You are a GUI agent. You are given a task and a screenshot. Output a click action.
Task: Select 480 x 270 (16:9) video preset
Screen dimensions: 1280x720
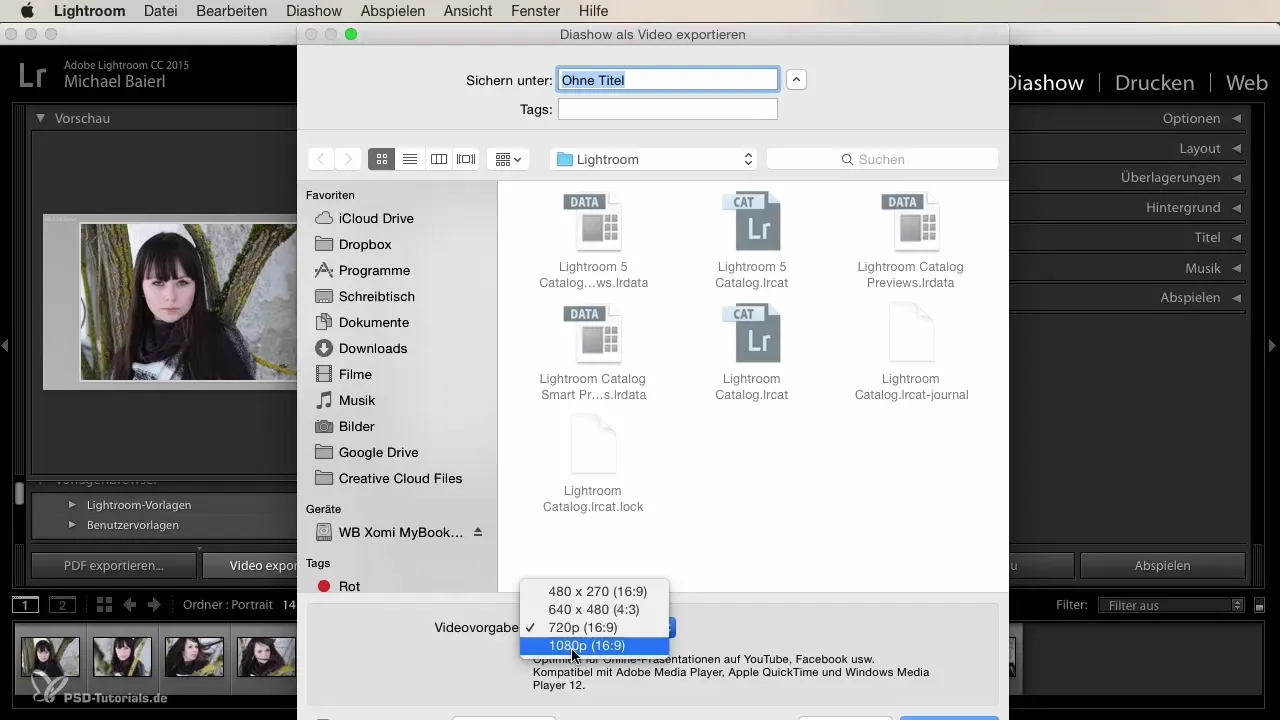pyautogui.click(x=594, y=591)
